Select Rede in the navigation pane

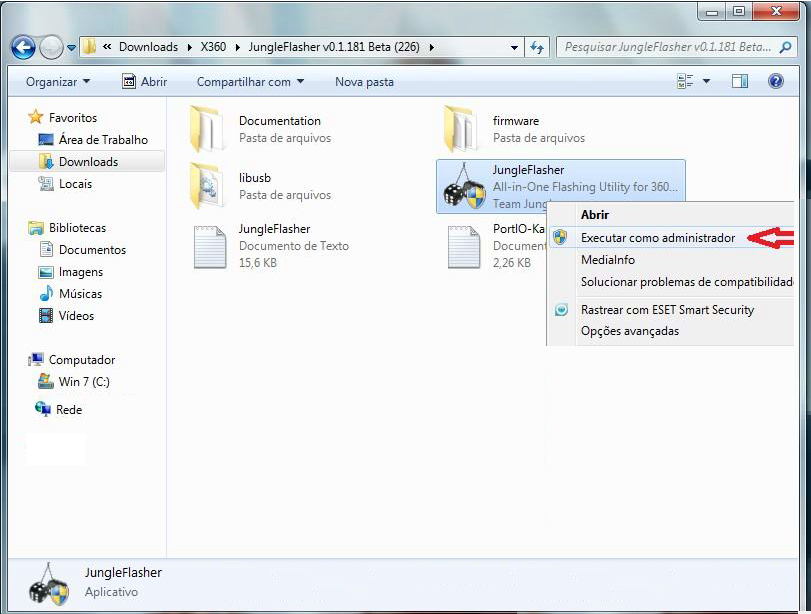pyautogui.click(x=69, y=410)
